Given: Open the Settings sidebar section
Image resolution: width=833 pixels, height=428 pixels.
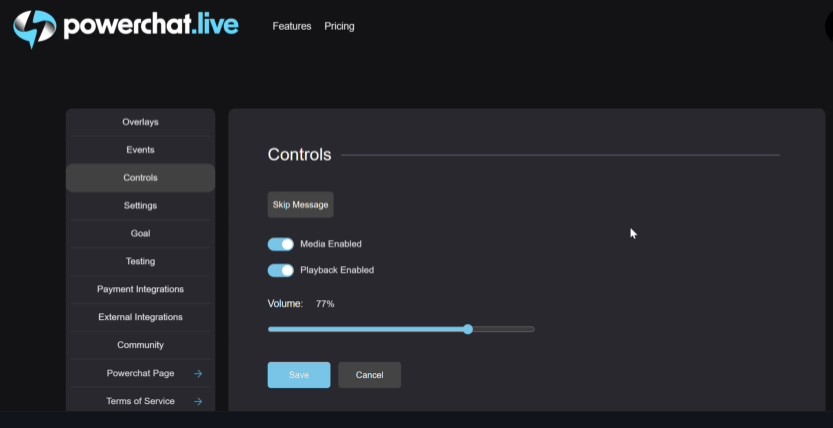Looking at the screenshot, I should coord(140,206).
